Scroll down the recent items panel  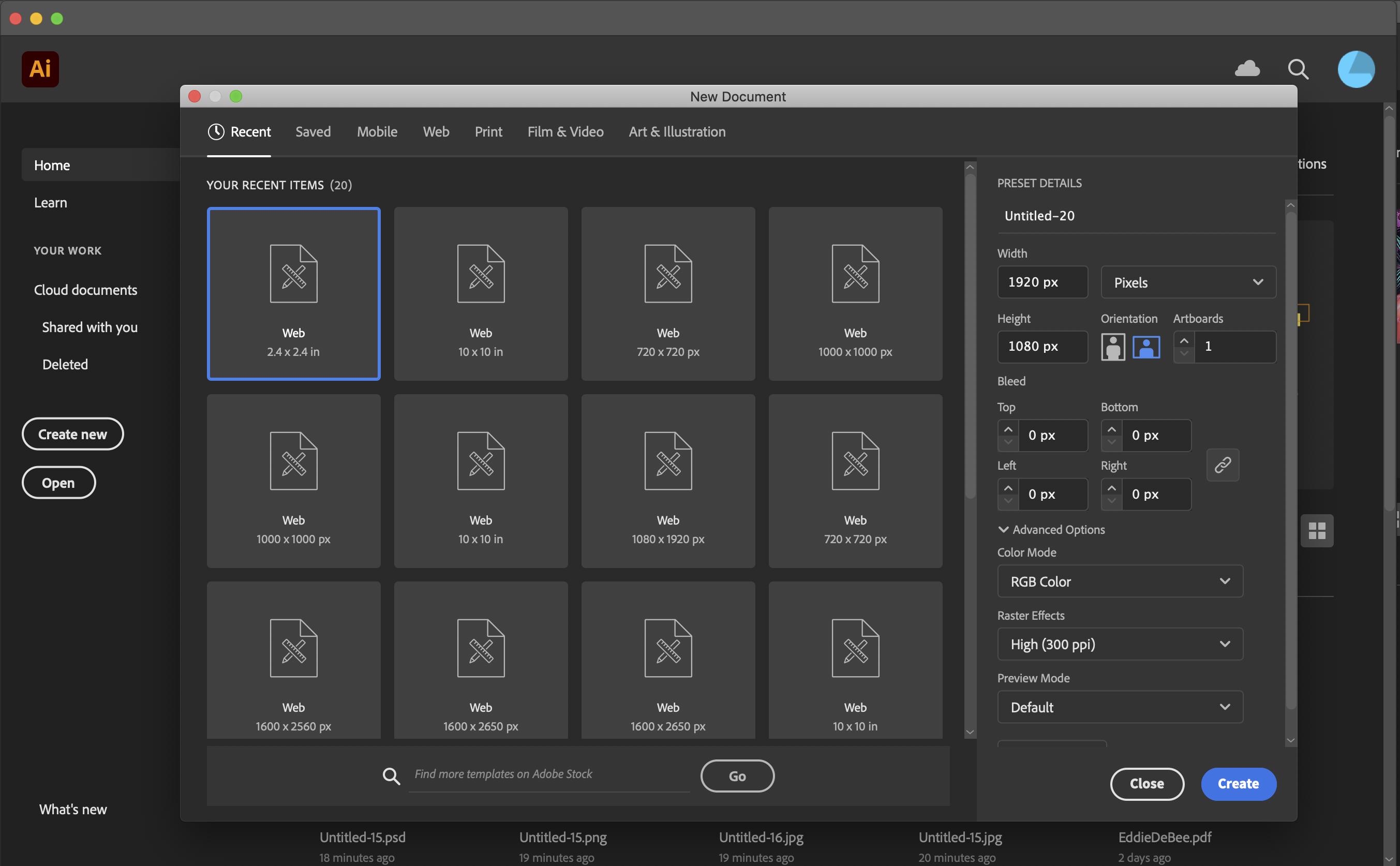coord(967,731)
